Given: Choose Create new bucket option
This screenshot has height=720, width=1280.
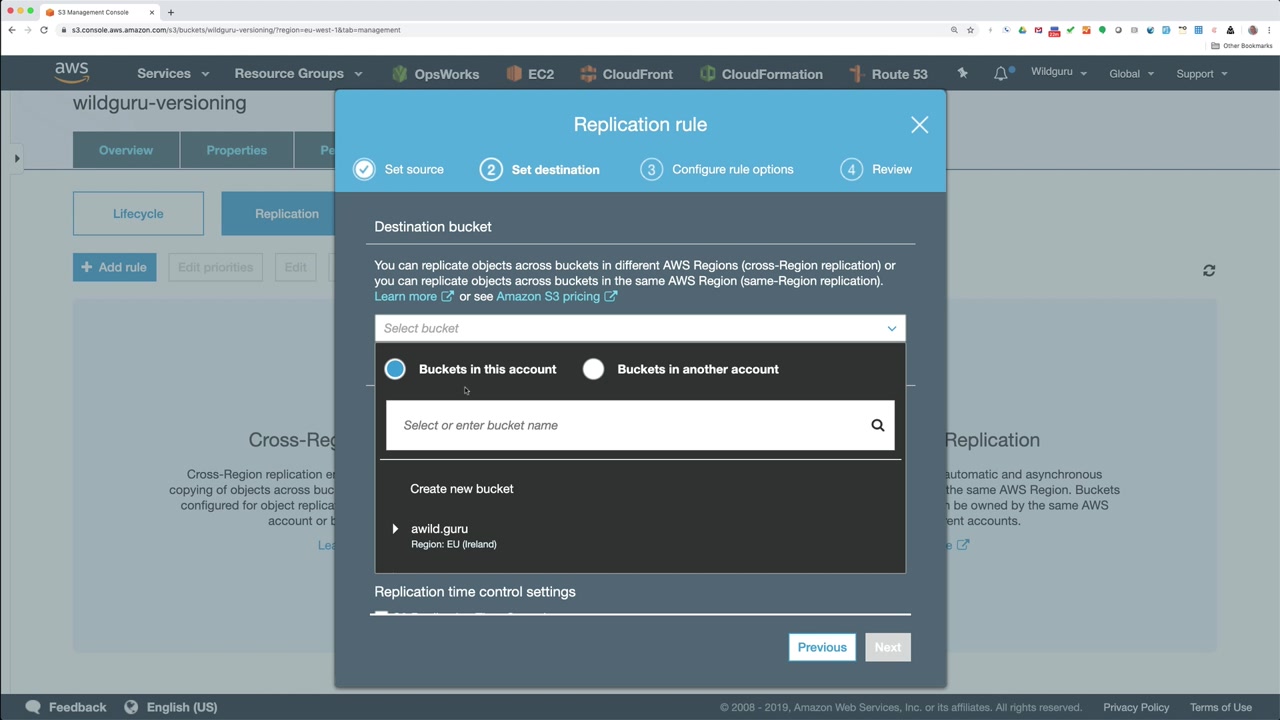Looking at the screenshot, I should point(462,489).
